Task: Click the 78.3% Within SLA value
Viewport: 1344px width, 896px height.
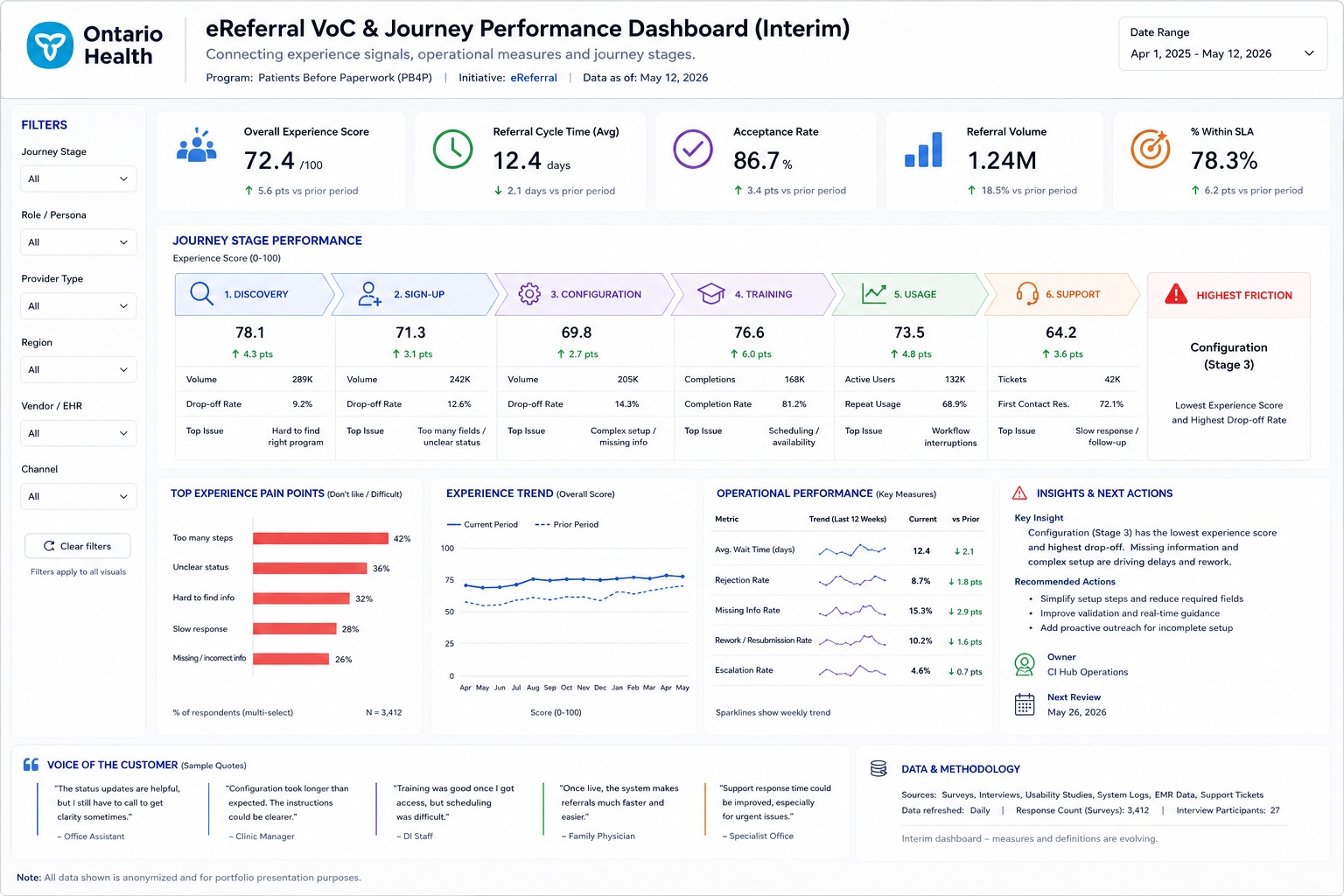Action: coord(1224,161)
